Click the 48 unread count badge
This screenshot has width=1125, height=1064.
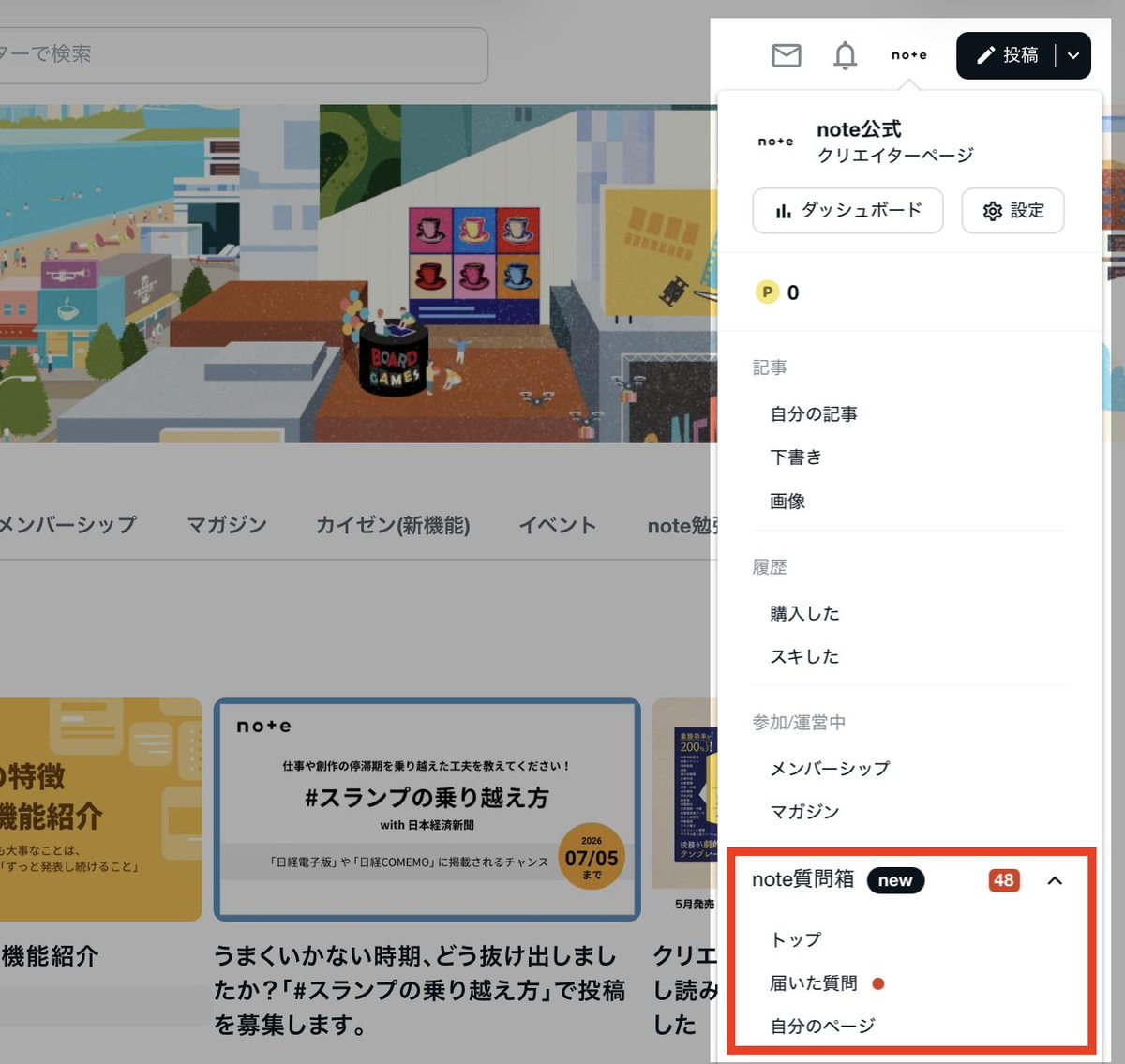click(x=1003, y=880)
